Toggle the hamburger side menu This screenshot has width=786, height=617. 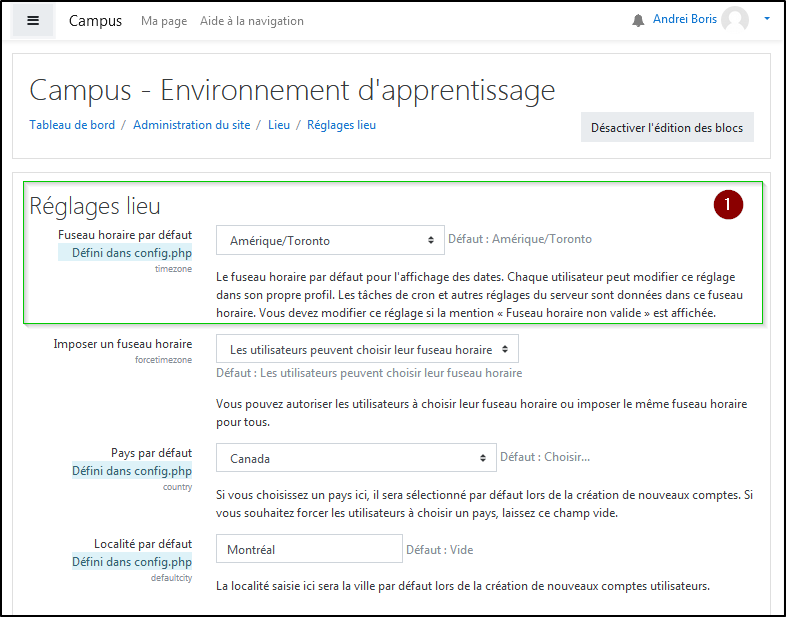pos(33,20)
